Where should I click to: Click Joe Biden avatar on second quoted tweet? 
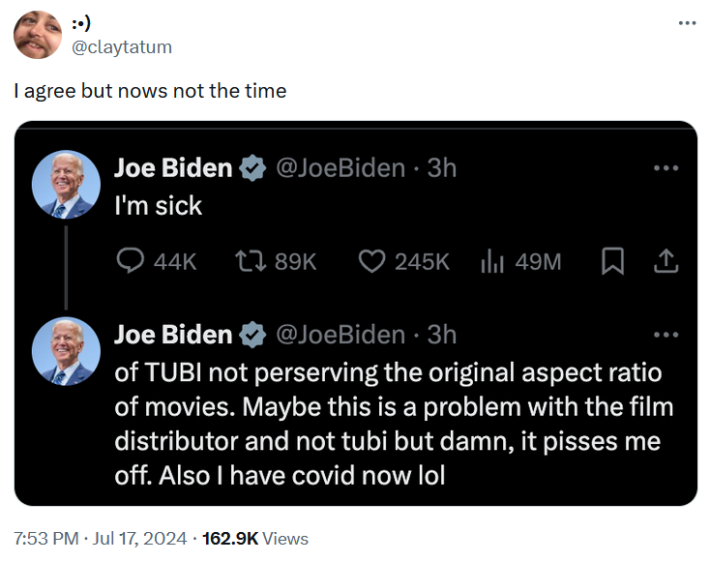[x=66, y=351]
